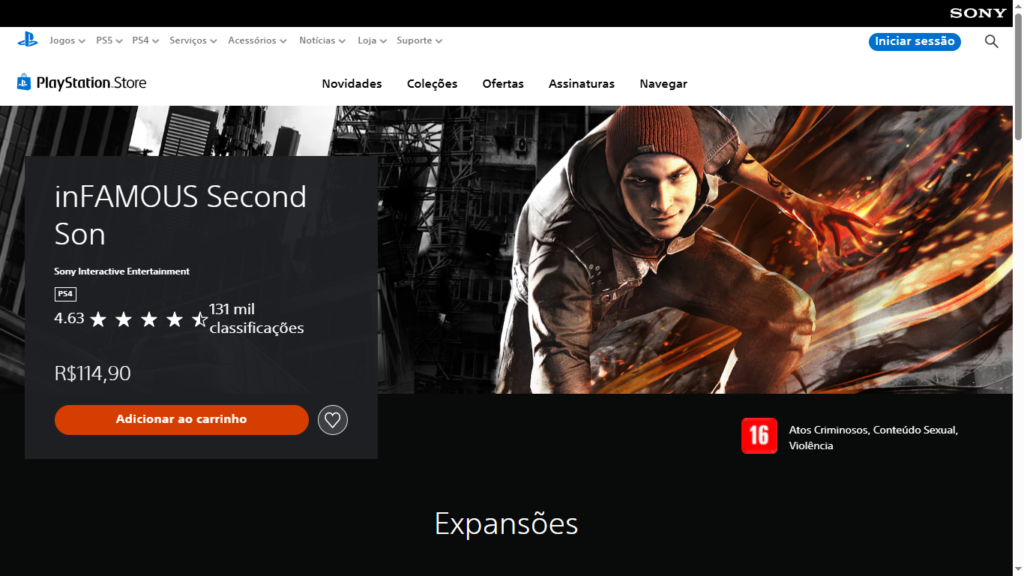Click the vertical scrollbar thumb

coord(1018,75)
